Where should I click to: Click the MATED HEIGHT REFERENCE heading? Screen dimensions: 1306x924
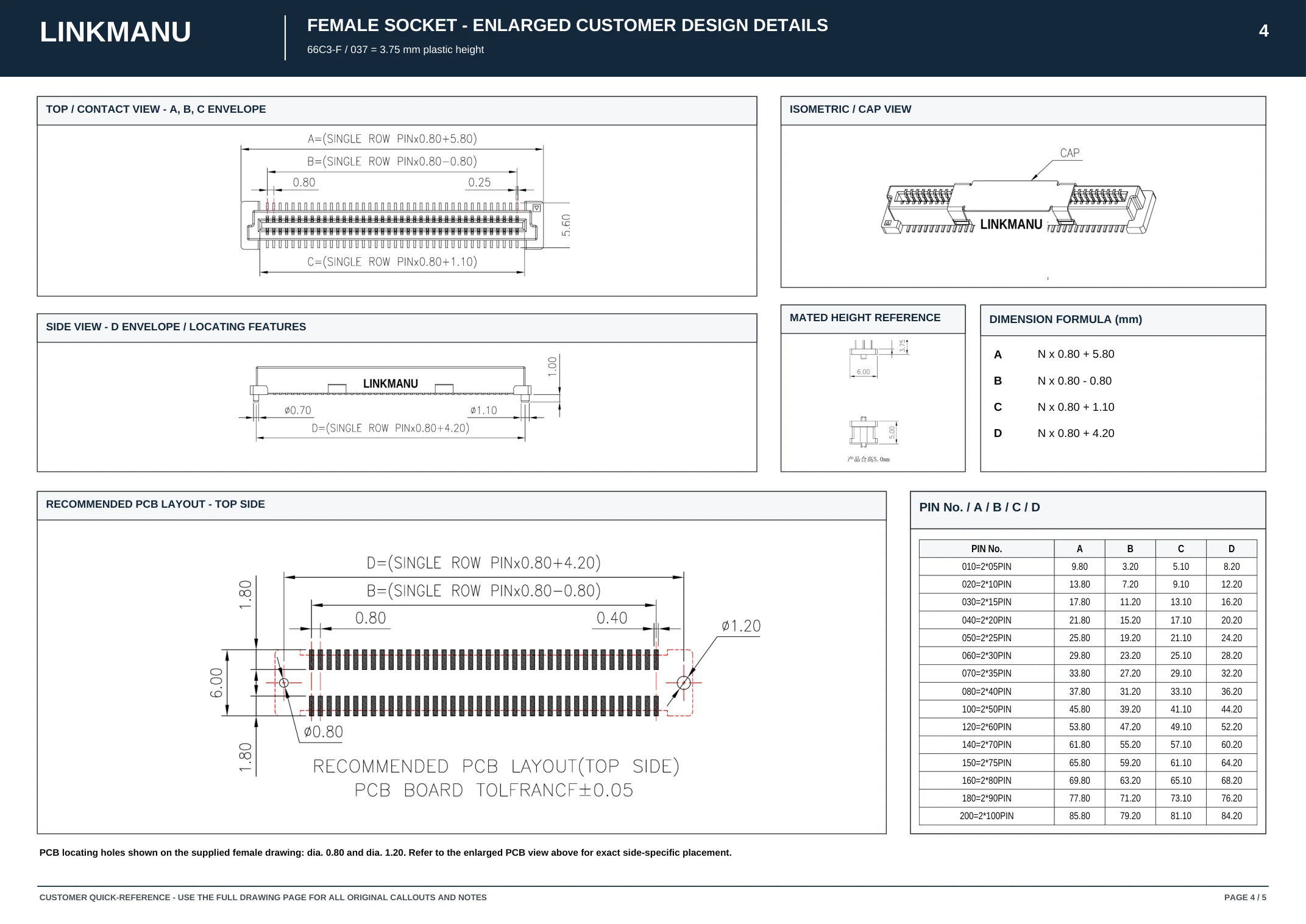click(865, 318)
